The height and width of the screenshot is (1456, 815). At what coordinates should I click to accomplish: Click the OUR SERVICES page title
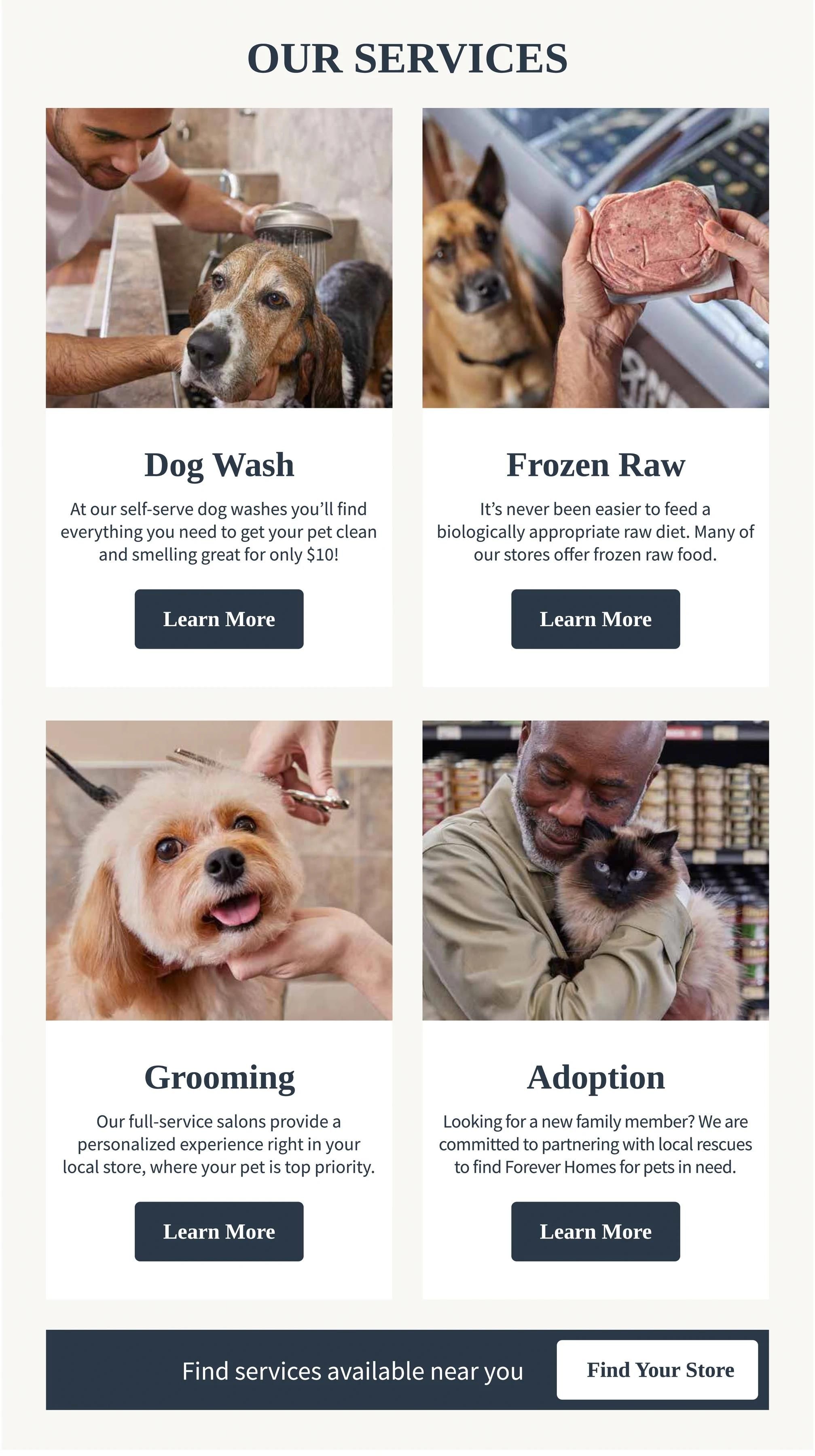click(408, 58)
